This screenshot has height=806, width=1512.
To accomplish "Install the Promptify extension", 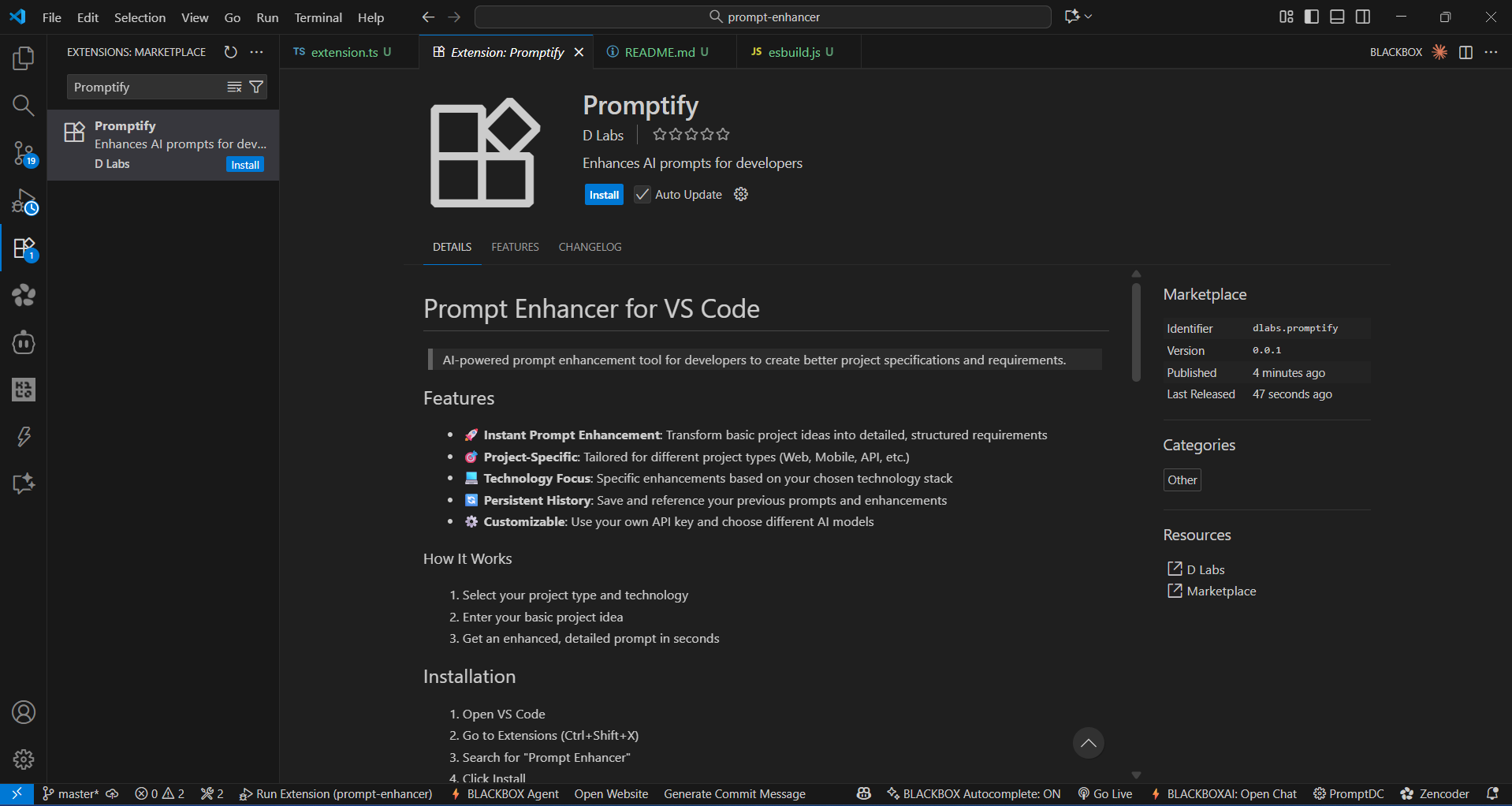I will pos(603,194).
